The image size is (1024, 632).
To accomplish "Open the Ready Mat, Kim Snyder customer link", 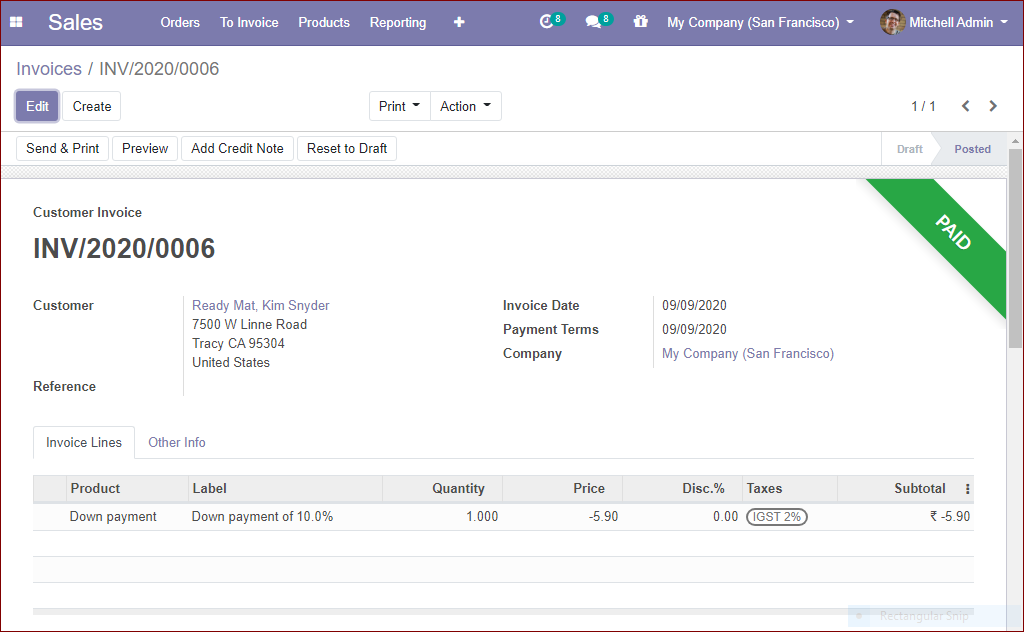I will tap(261, 306).
